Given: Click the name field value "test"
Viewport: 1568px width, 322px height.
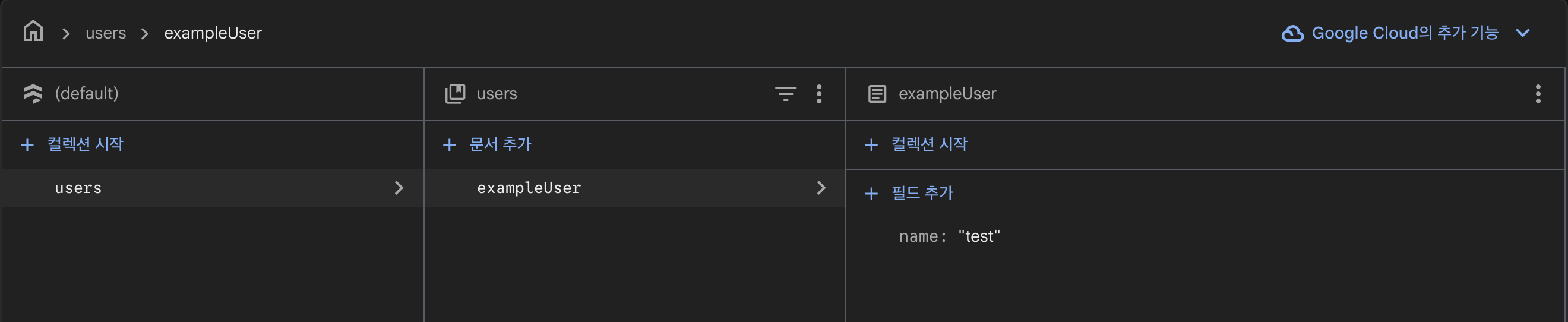Looking at the screenshot, I should [979, 236].
